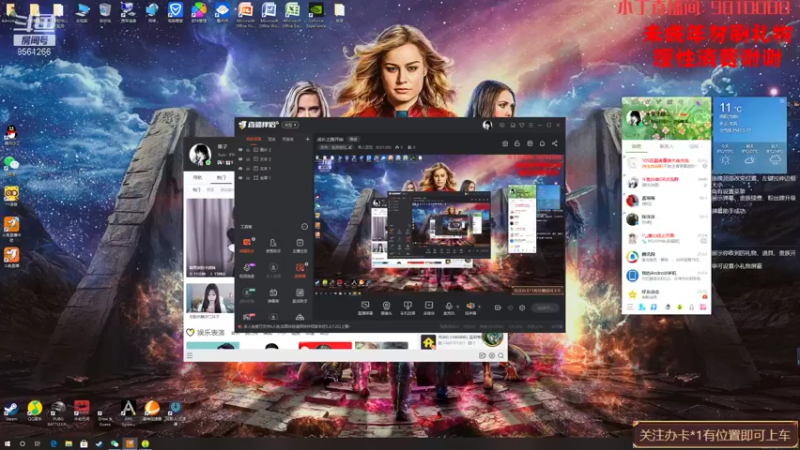Toggle the lock on the fourth source row
Image resolution: width=800 pixels, height=450 pixels.
point(248,178)
